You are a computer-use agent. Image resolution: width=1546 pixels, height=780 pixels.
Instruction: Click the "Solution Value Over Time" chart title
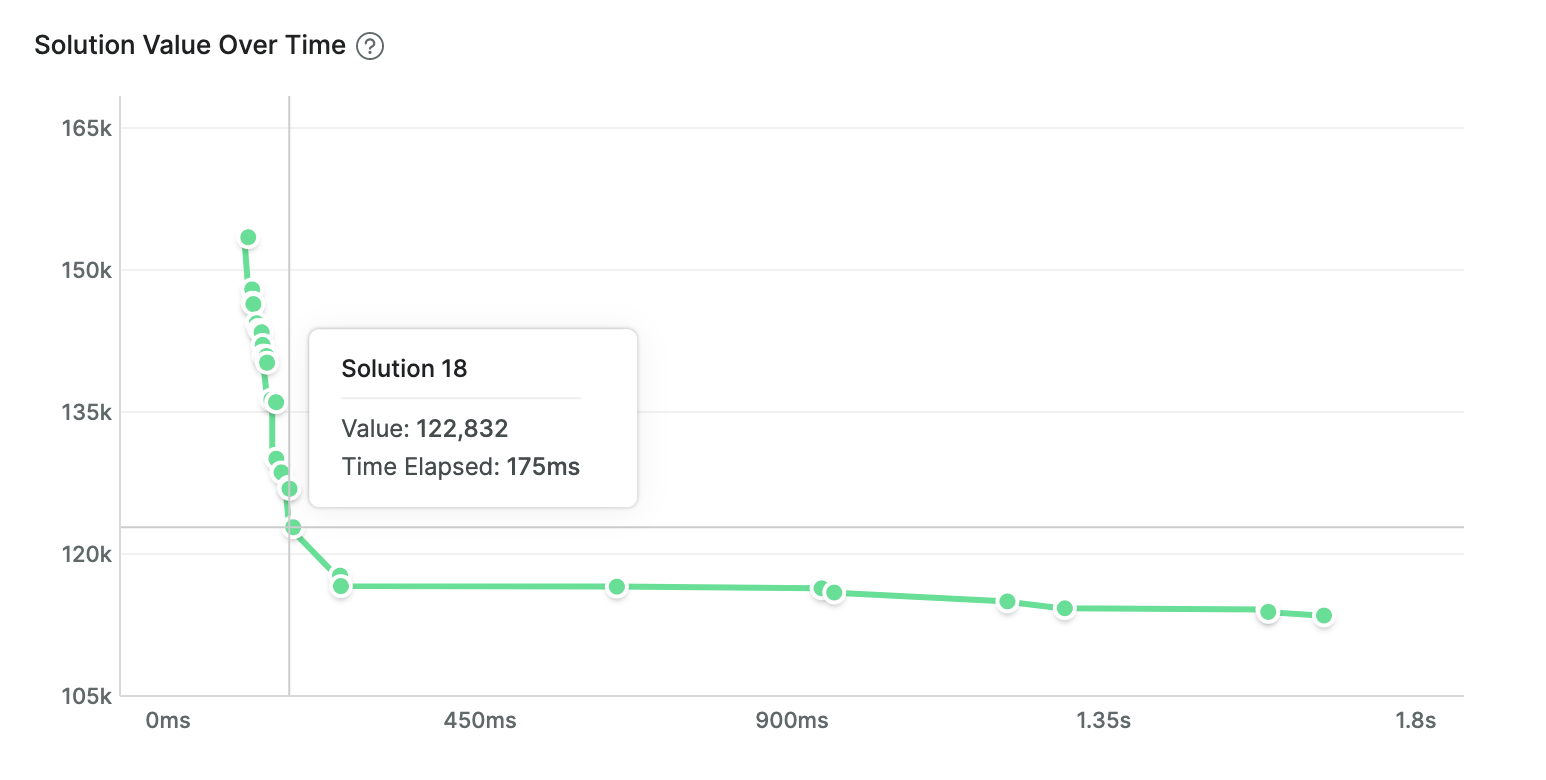pos(190,46)
